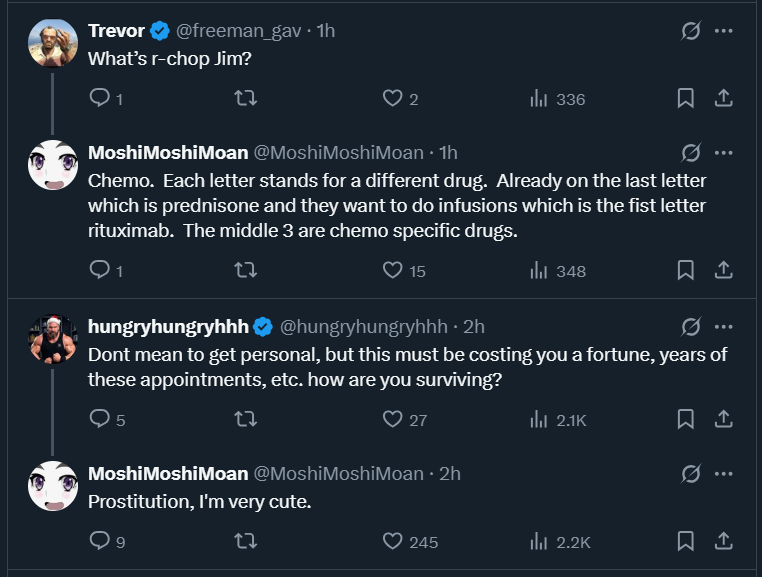
Task: Bookmark the 'Prostitution, I'm very cute' tweet
Action: [x=686, y=541]
